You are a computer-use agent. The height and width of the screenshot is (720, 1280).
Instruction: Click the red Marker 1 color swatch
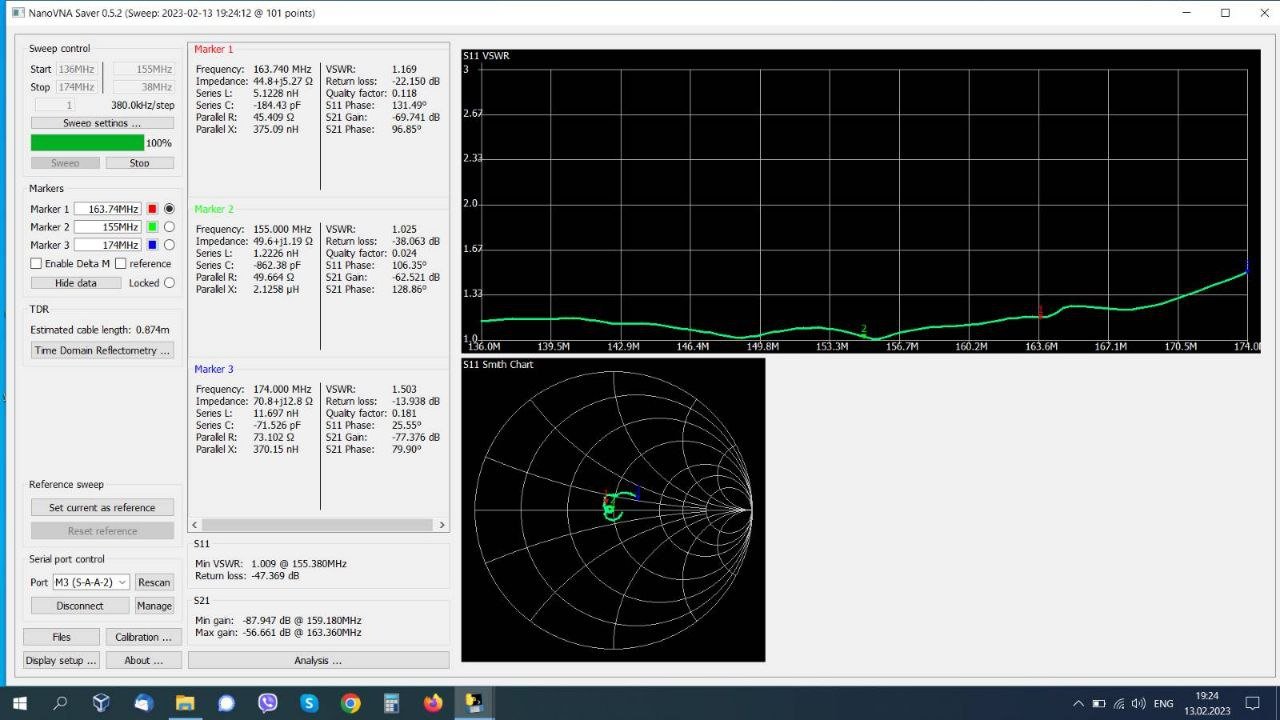click(x=152, y=209)
